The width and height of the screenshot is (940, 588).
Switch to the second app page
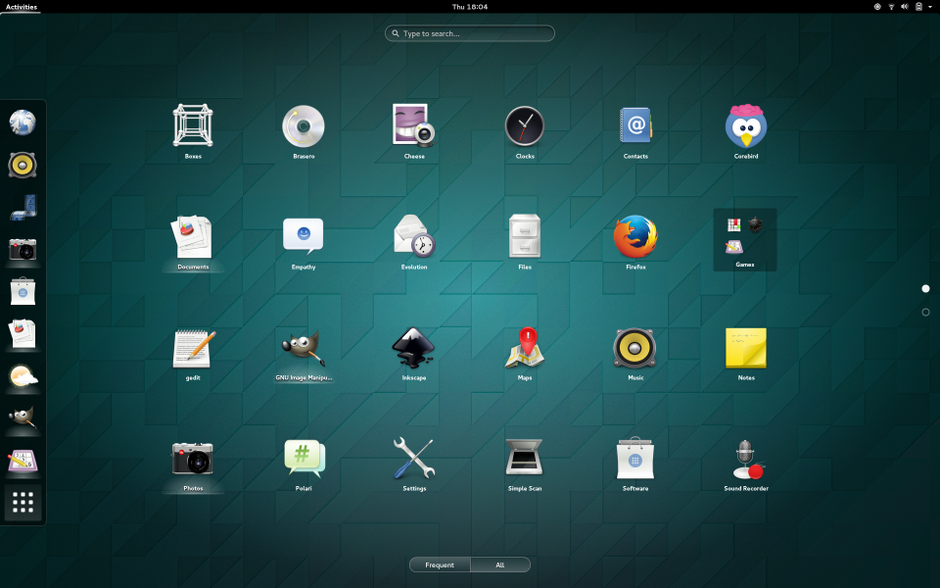pyautogui.click(x=925, y=312)
